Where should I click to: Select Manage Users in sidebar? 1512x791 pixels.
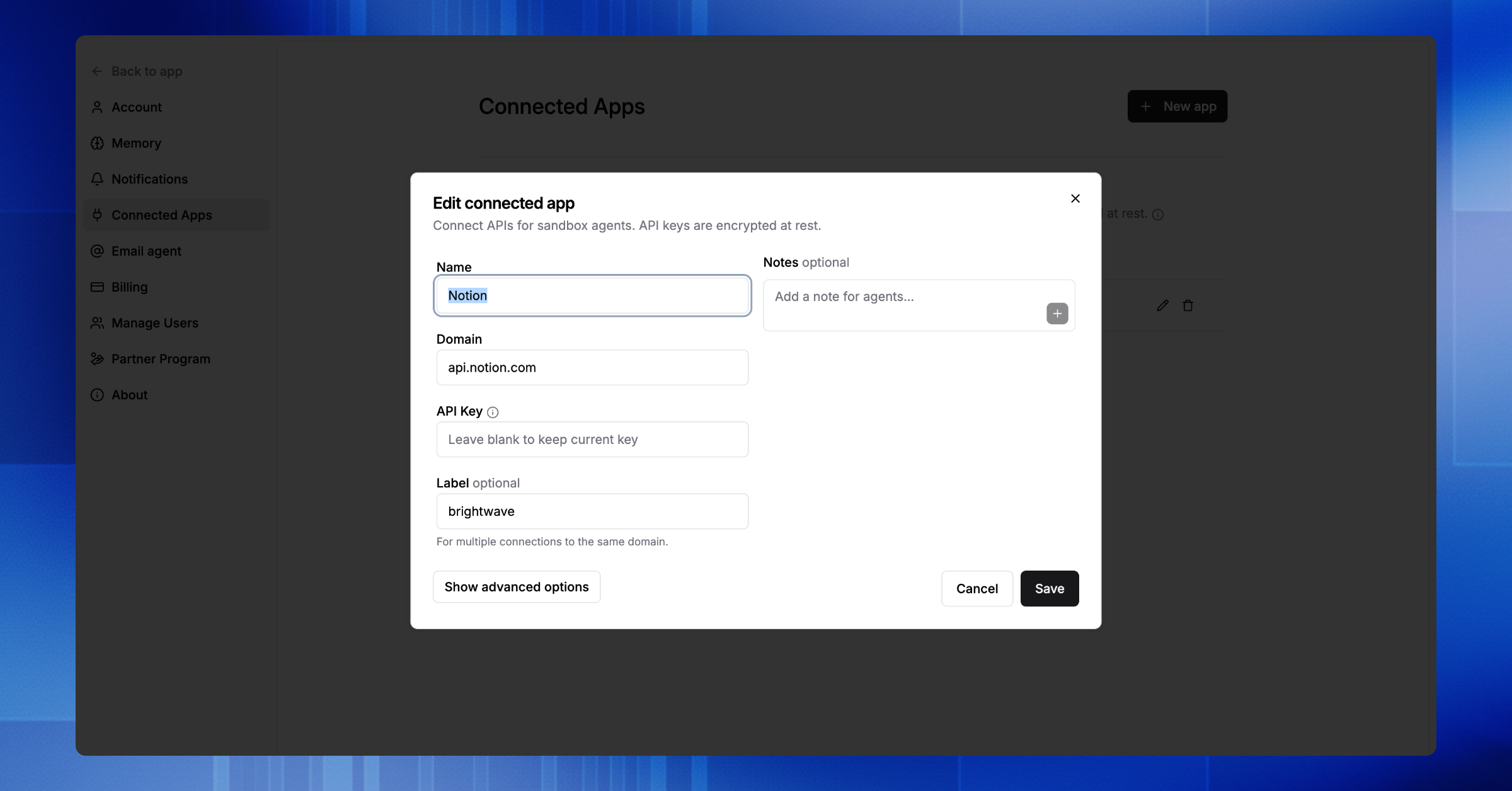154,323
